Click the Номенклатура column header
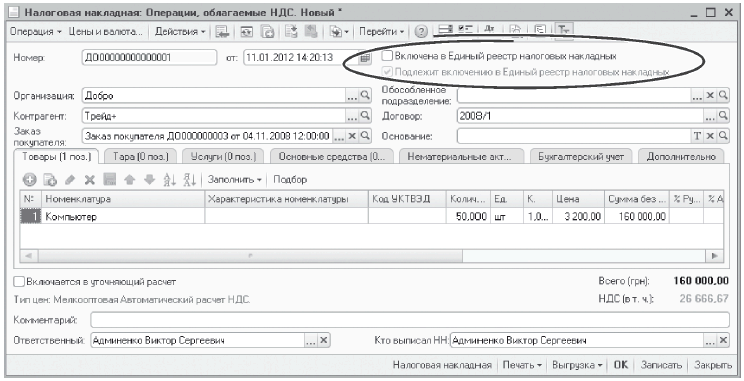 point(123,199)
